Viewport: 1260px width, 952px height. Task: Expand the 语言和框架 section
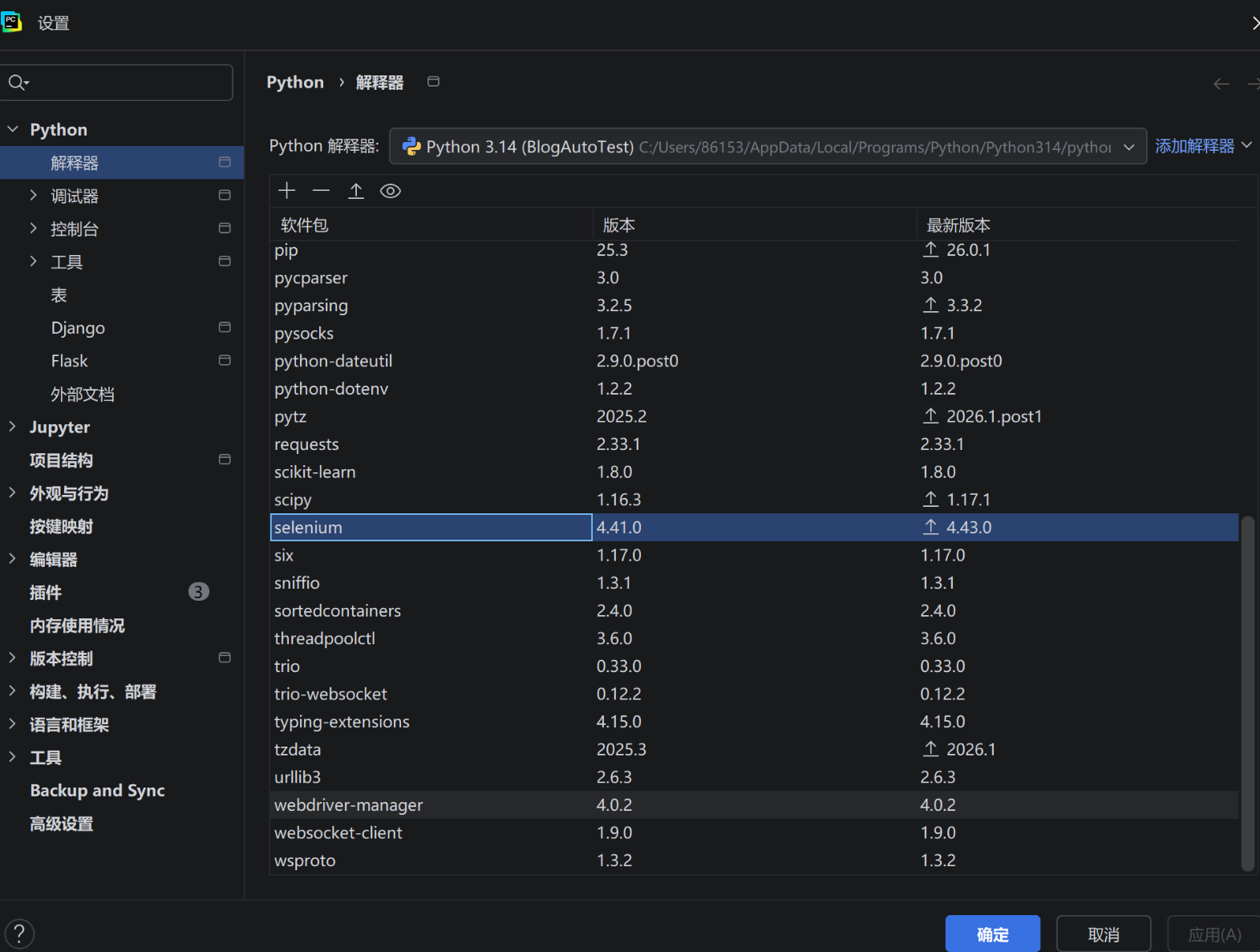(13, 723)
